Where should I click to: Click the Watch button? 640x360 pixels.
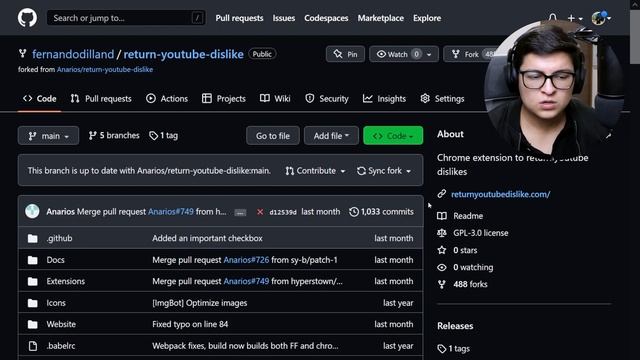coord(397,54)
